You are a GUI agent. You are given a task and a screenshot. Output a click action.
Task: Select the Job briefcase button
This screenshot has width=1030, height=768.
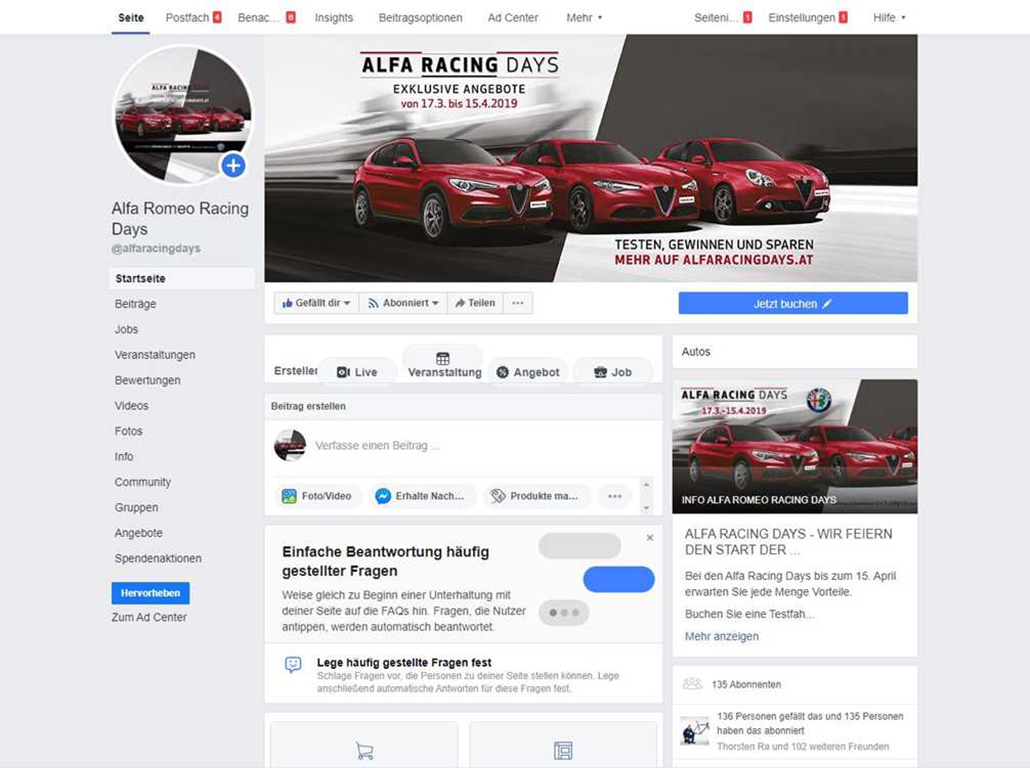click(x=612, y=372)
